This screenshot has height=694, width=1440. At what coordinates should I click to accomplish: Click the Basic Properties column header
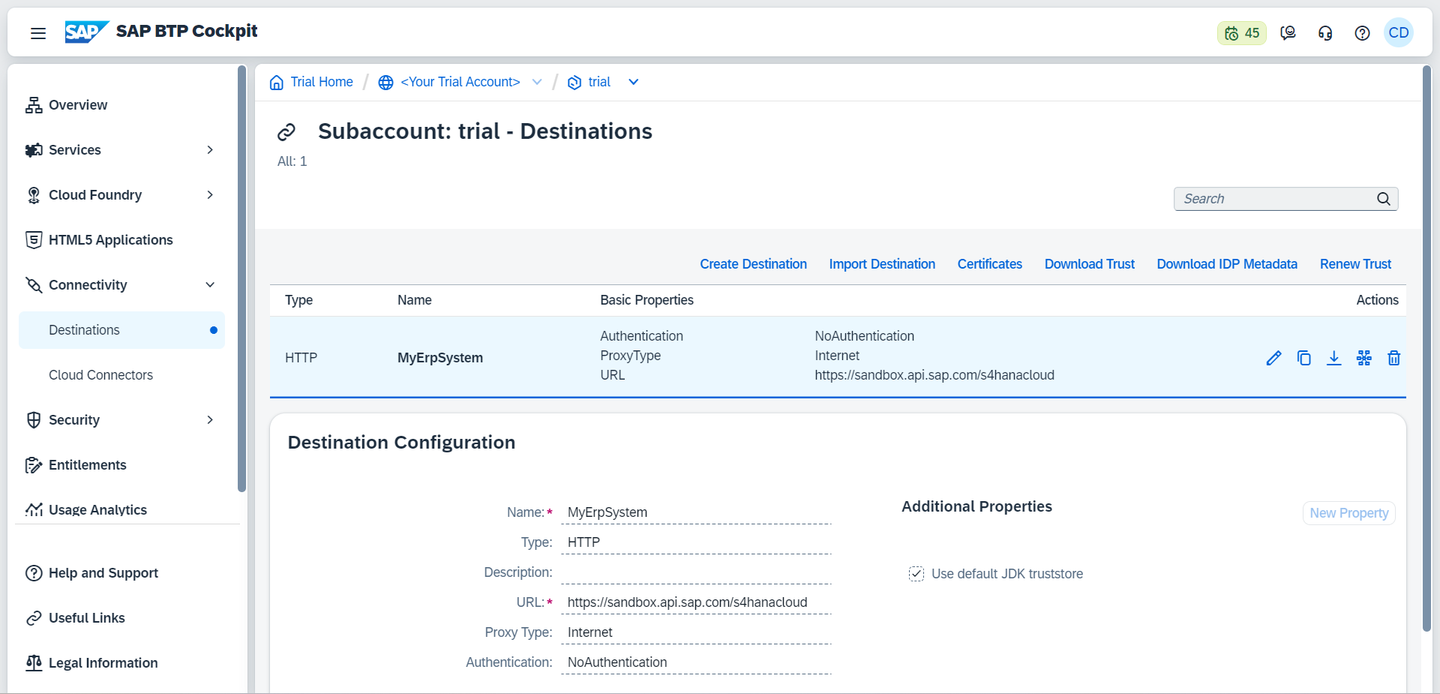click(647, 300)
